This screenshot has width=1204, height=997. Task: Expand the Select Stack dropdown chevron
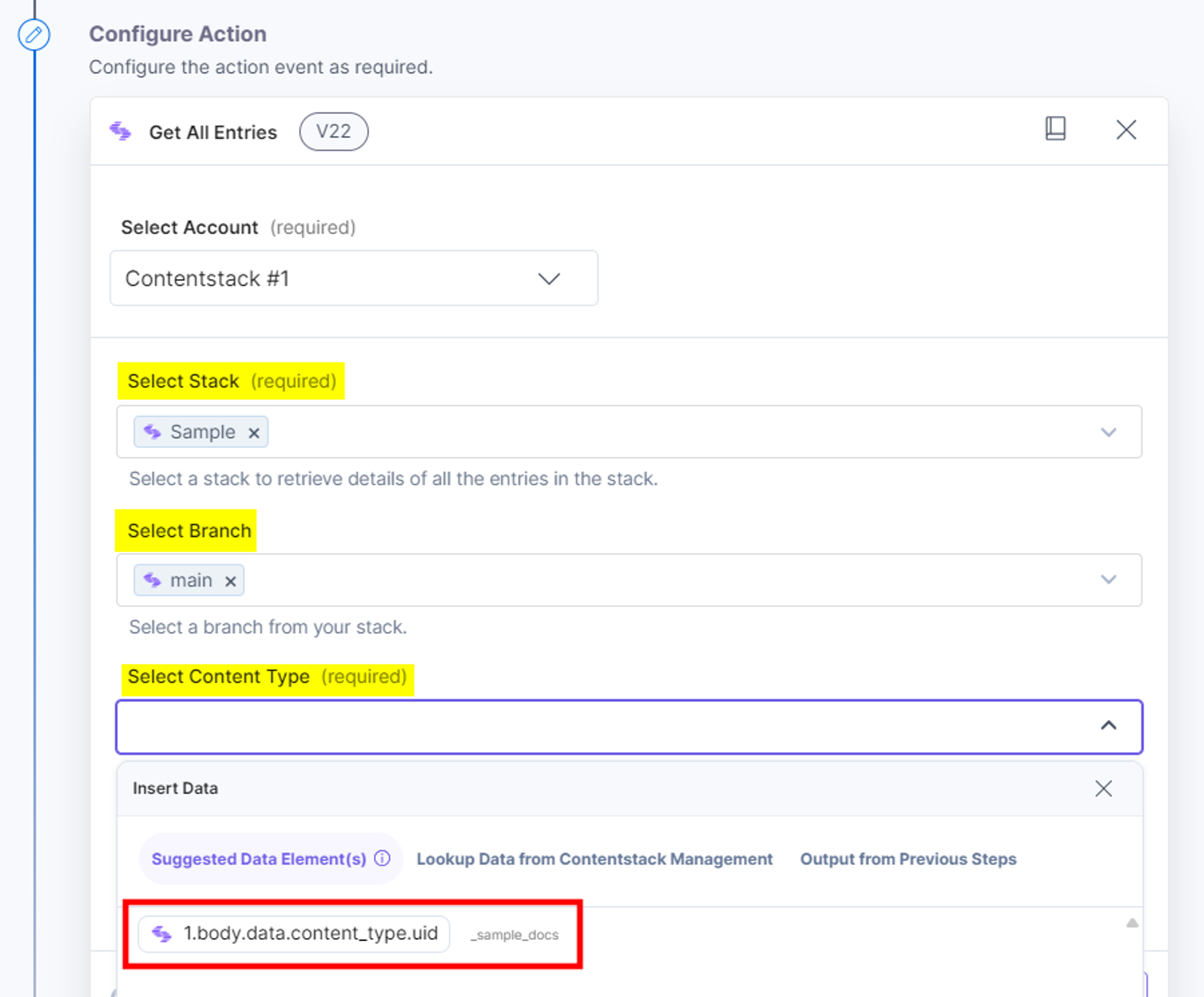1108,432
